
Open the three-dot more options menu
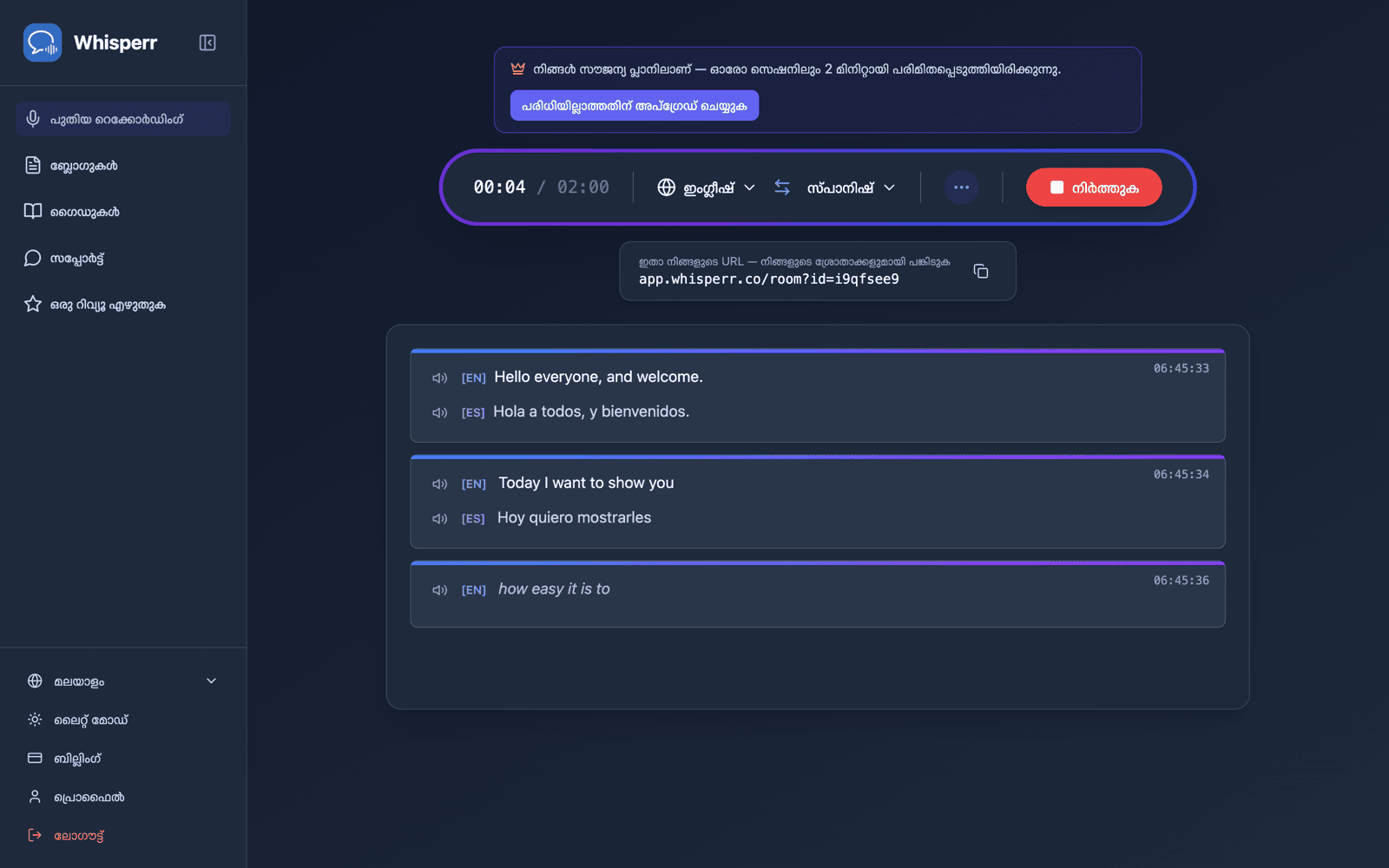click(x=961, y=187)
